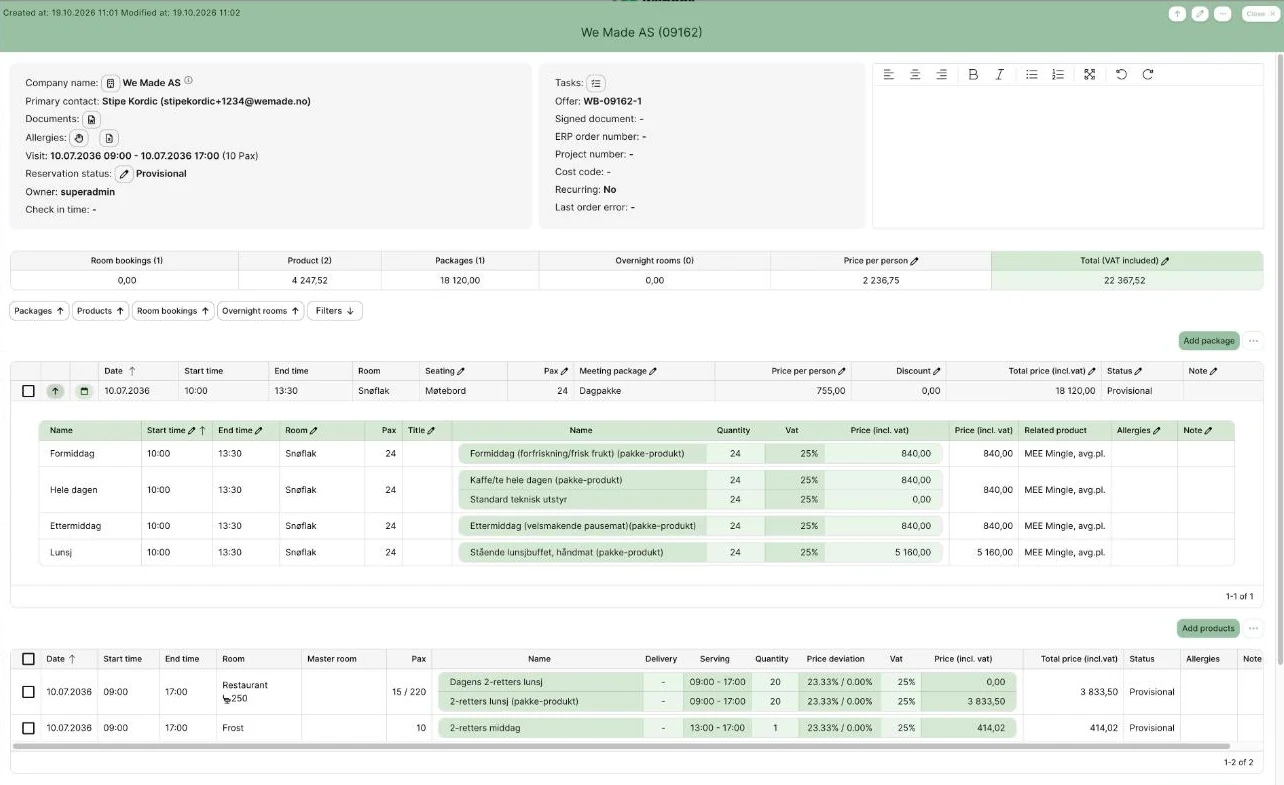1284x785 pixels.
Task: Apply bold formatting in notes editor
Action: click(x=973, y=75)
